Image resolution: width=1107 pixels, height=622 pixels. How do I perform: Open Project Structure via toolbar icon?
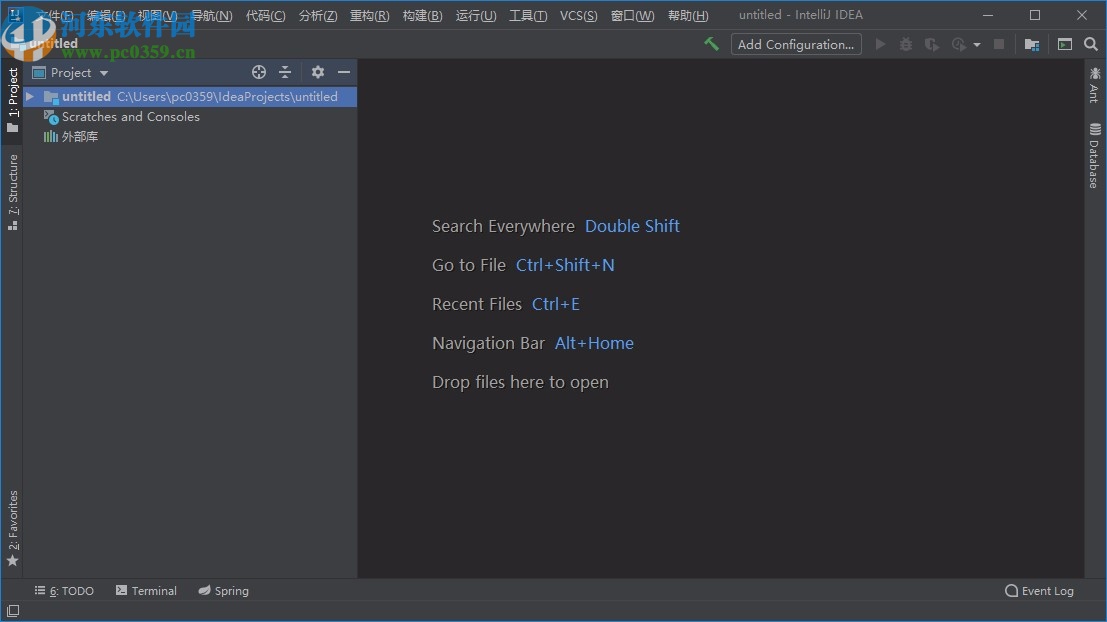point(1031,44)
